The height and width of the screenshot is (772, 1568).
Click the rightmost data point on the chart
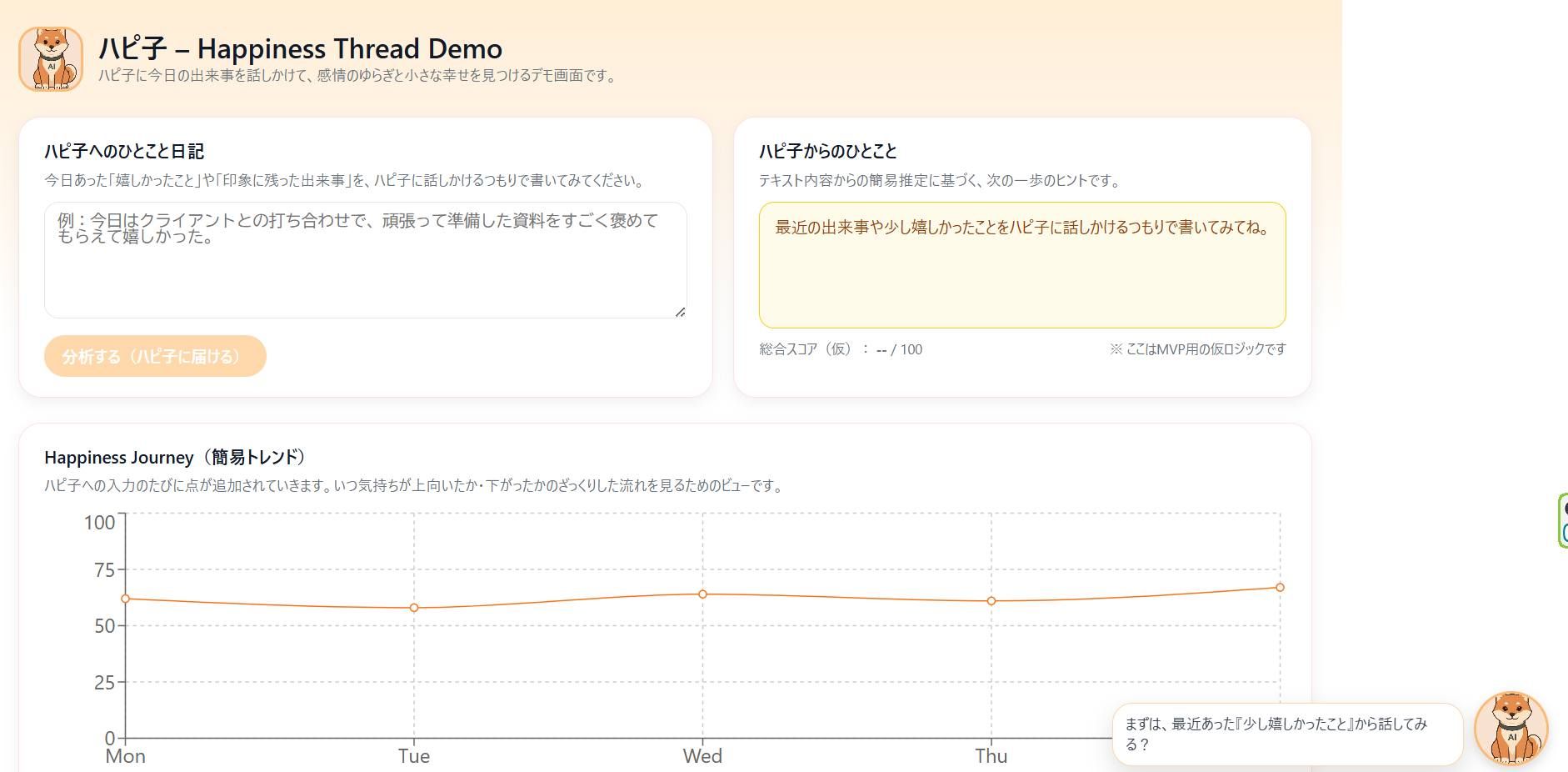click(x=1280, y=588)
